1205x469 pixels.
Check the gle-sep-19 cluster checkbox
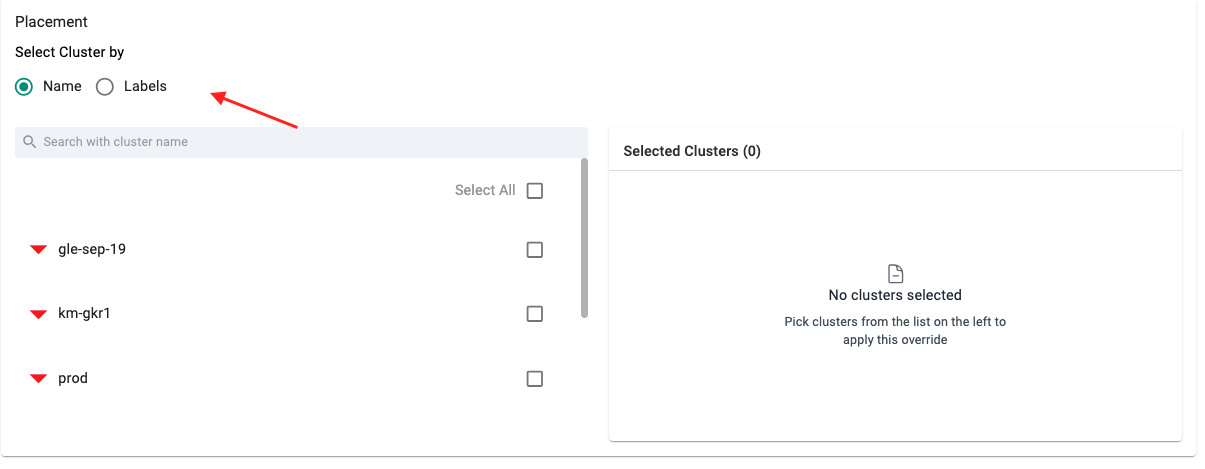pyautogui.click(x=535, y=250)
